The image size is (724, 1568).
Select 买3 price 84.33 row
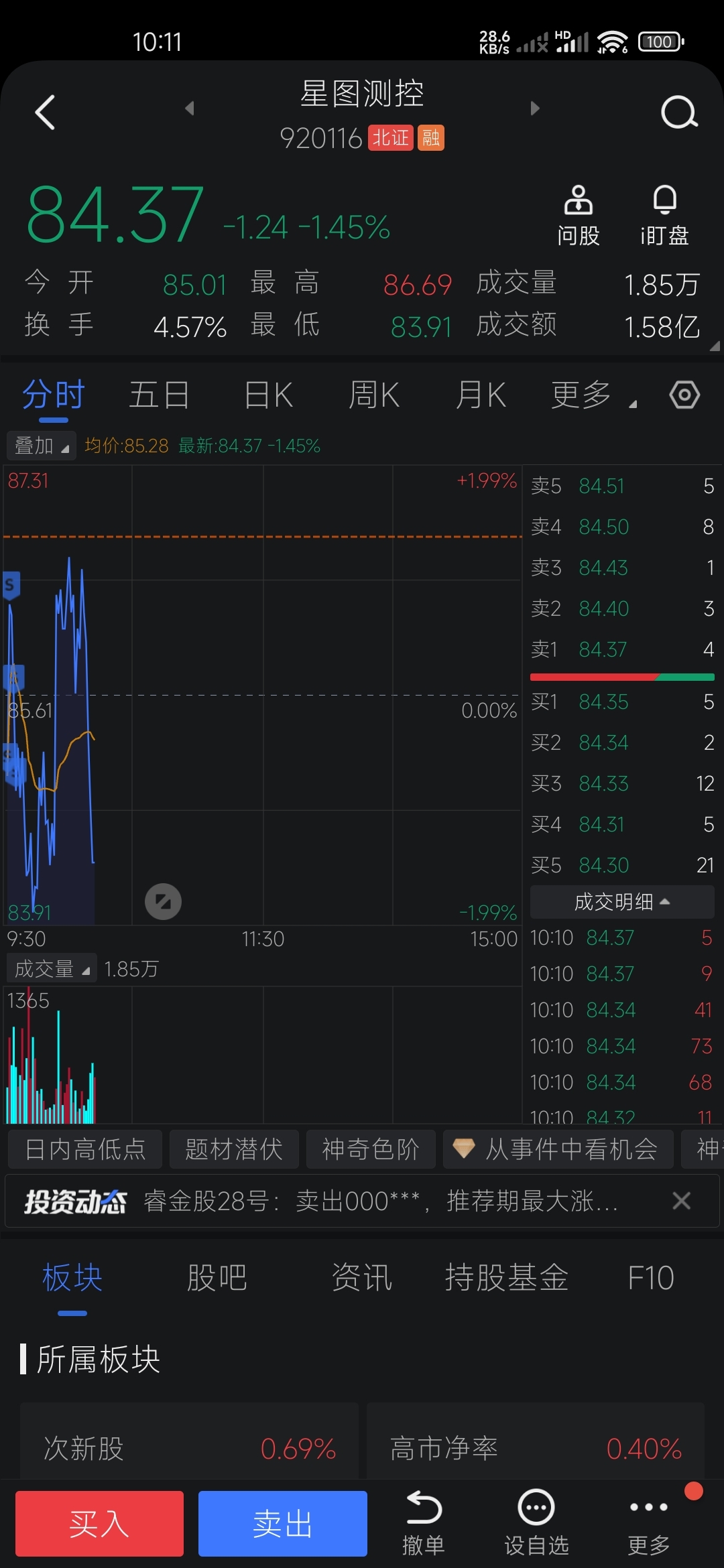click(x=622, y=783)
